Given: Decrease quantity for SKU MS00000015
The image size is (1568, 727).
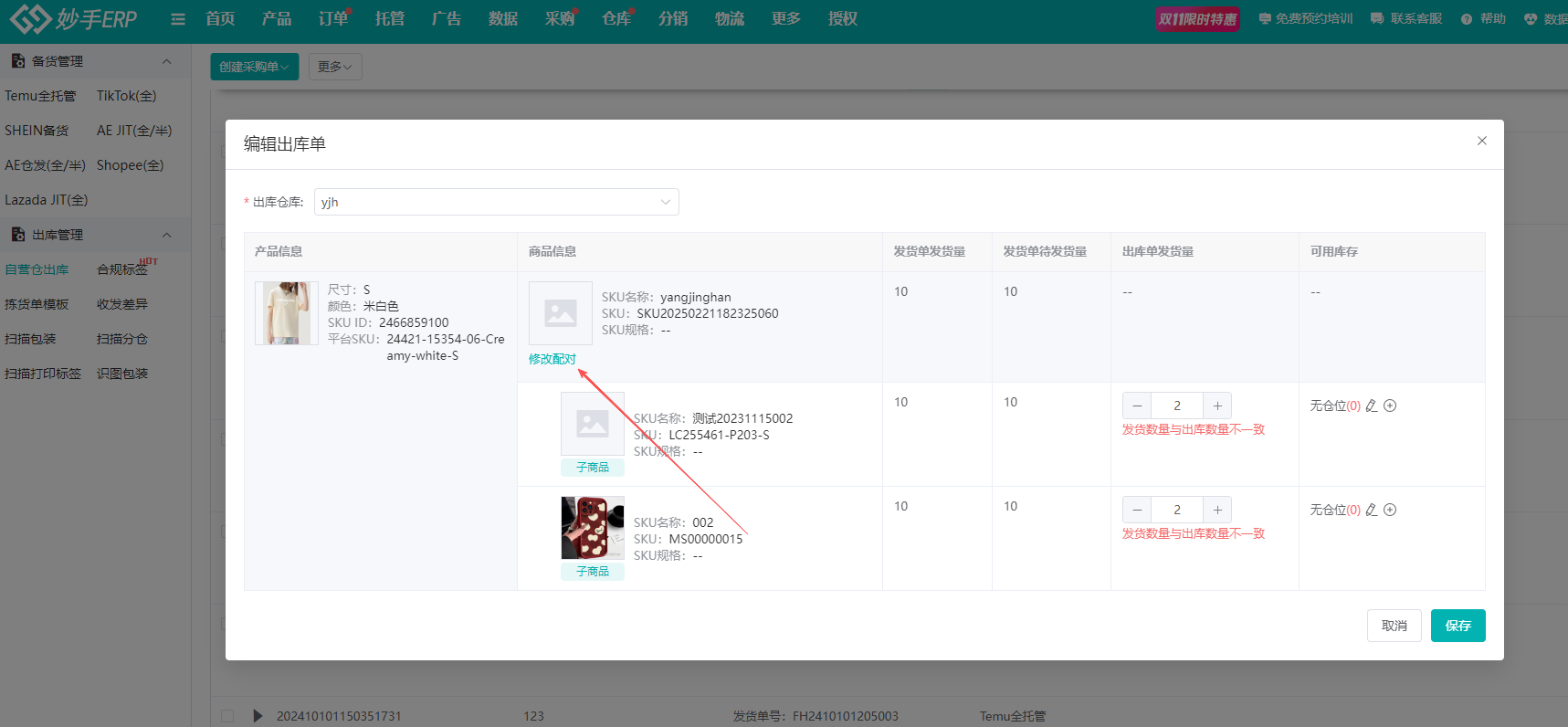Looking at the screenshot, I should click(x=1137, y=510).
